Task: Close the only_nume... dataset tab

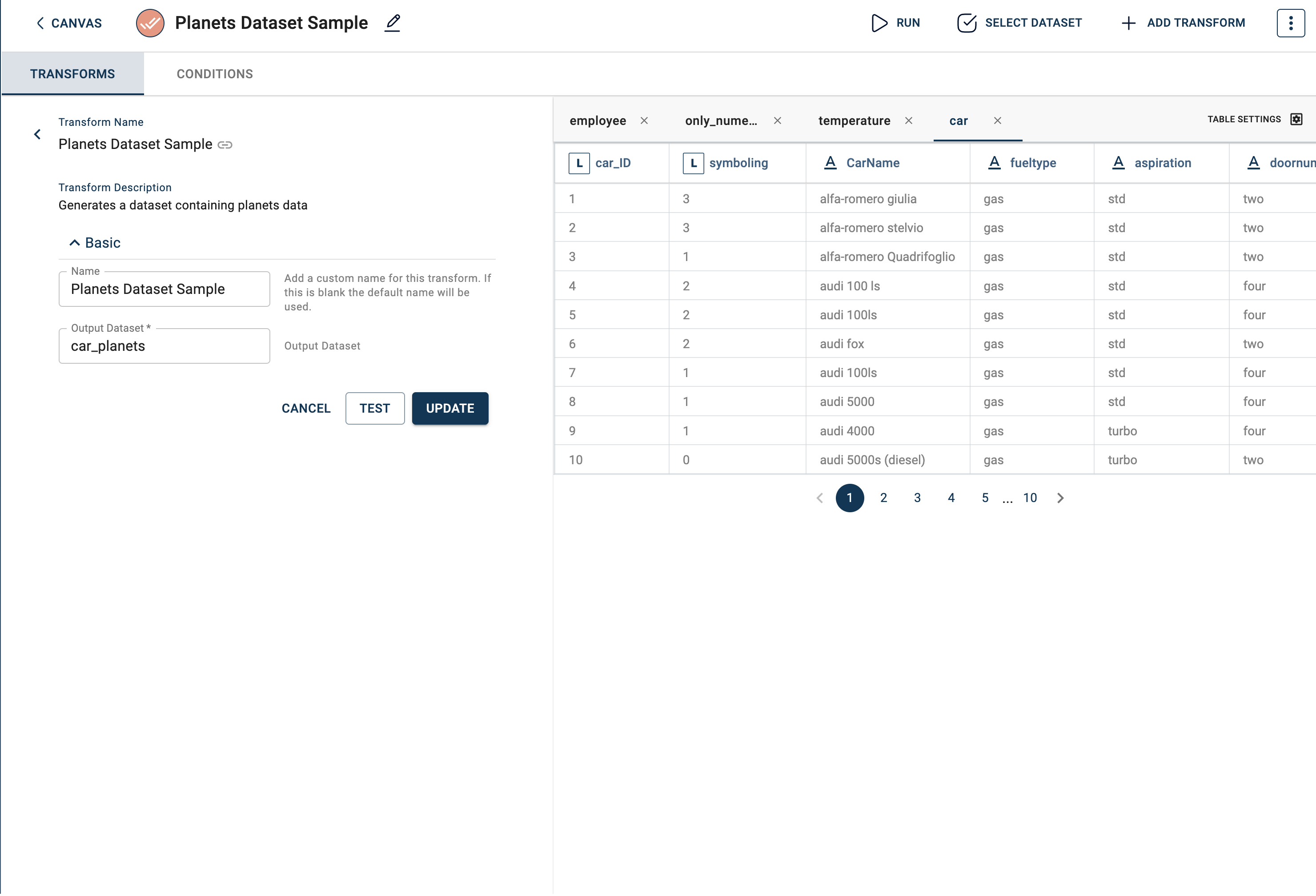Action: click(780, 120)
